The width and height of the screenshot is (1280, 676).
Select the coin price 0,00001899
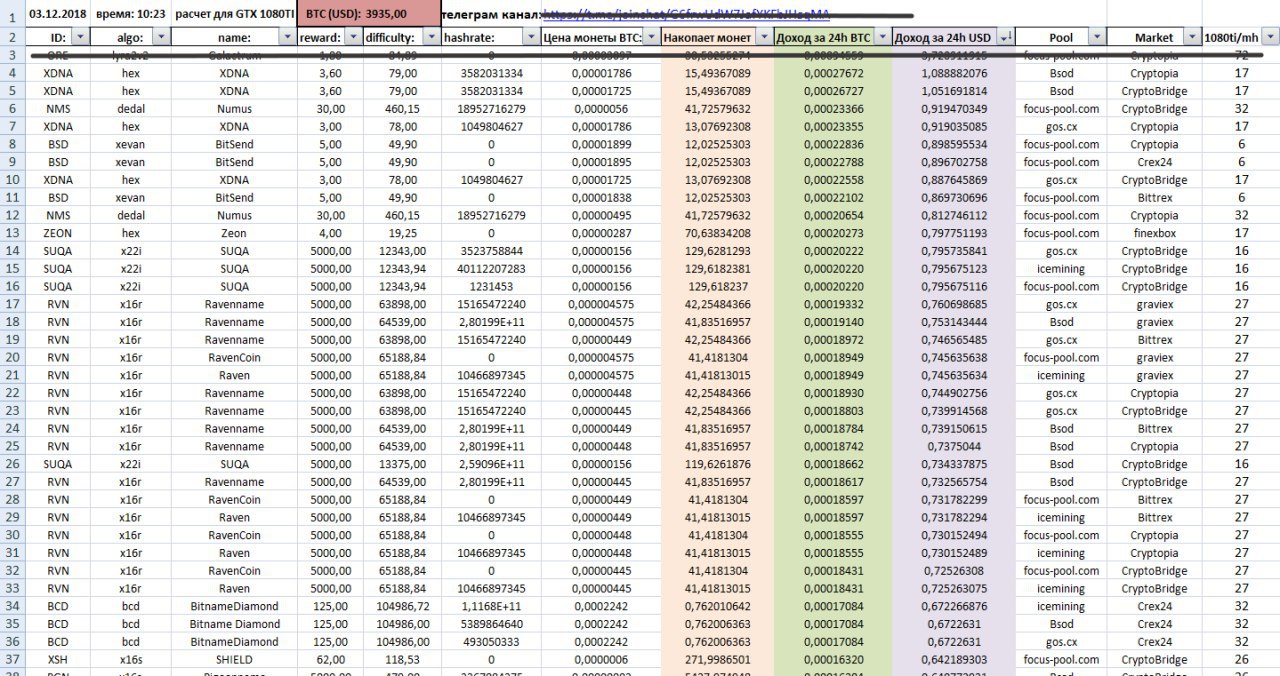click(600, 144)
